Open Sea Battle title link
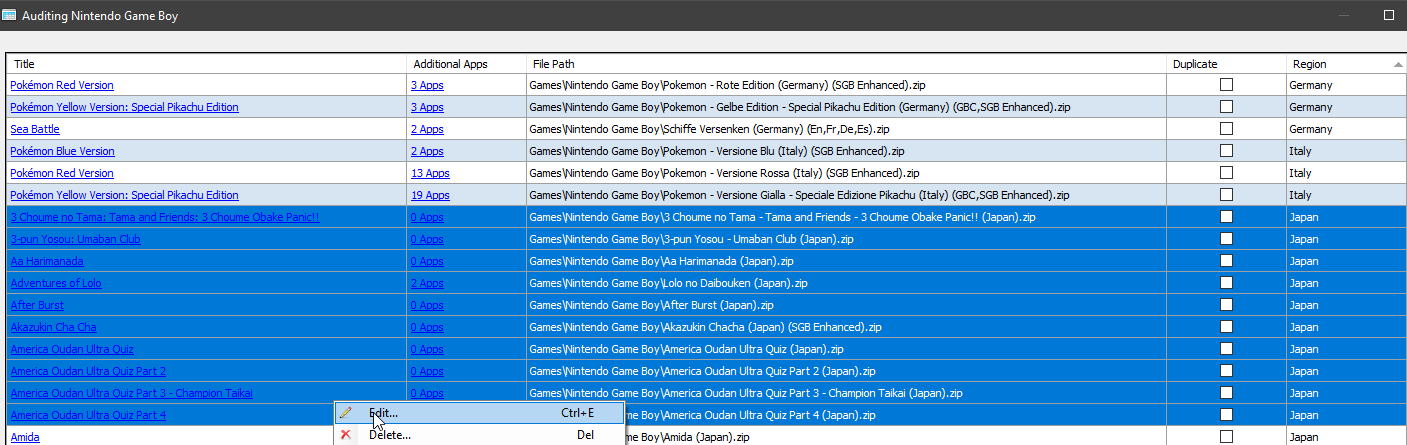The height and width of the screenshot is (445, 1407). point(35,129)
